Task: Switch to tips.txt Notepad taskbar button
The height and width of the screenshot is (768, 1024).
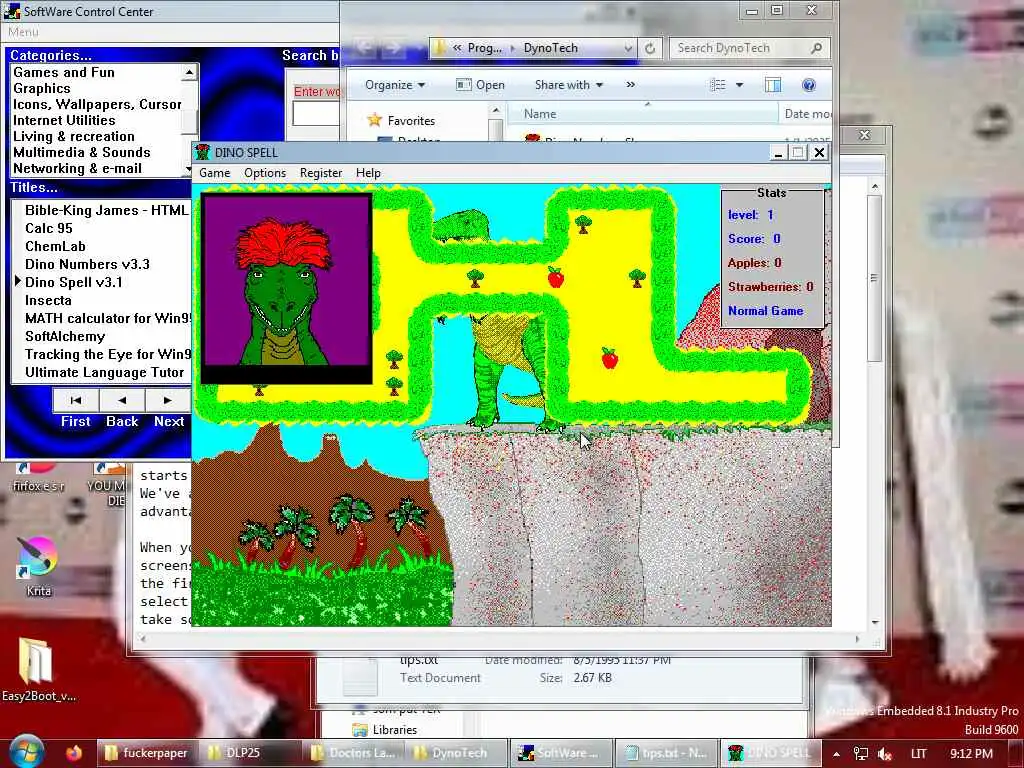Action: coord(666,753)
